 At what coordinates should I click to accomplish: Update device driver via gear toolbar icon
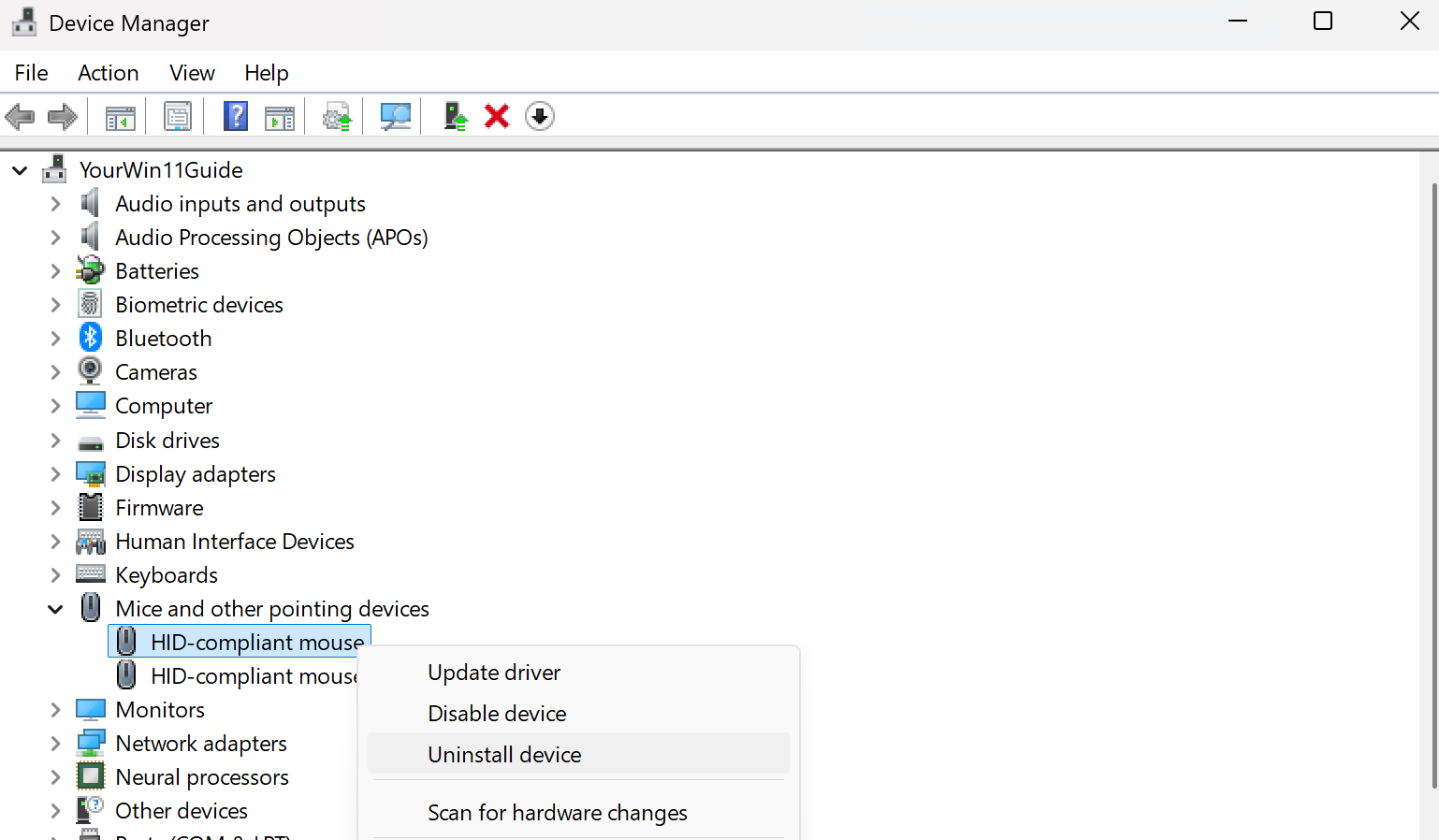coord(337,117)
